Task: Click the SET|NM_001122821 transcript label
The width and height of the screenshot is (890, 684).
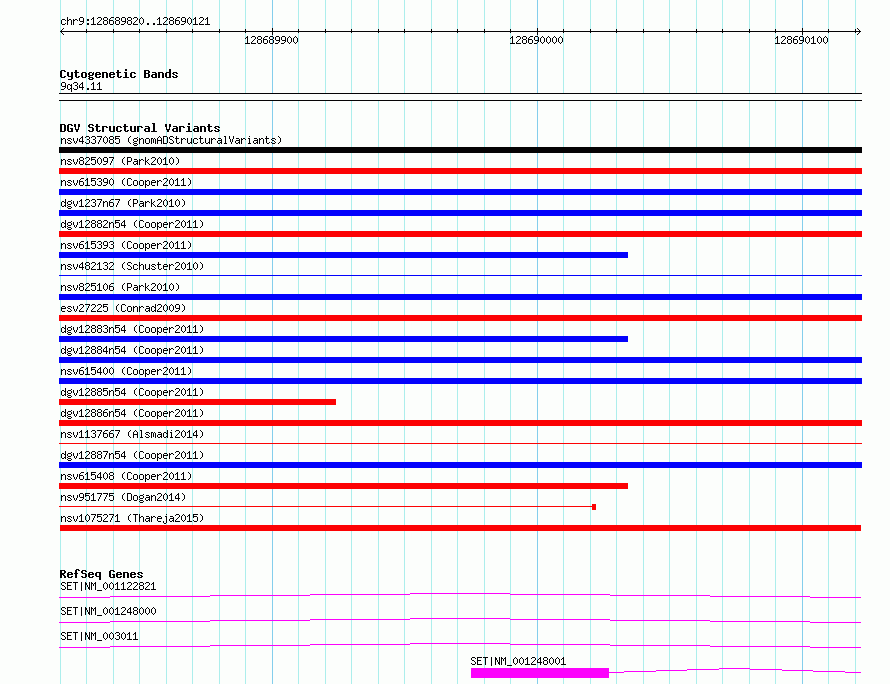Action: (x=108, y=586)
